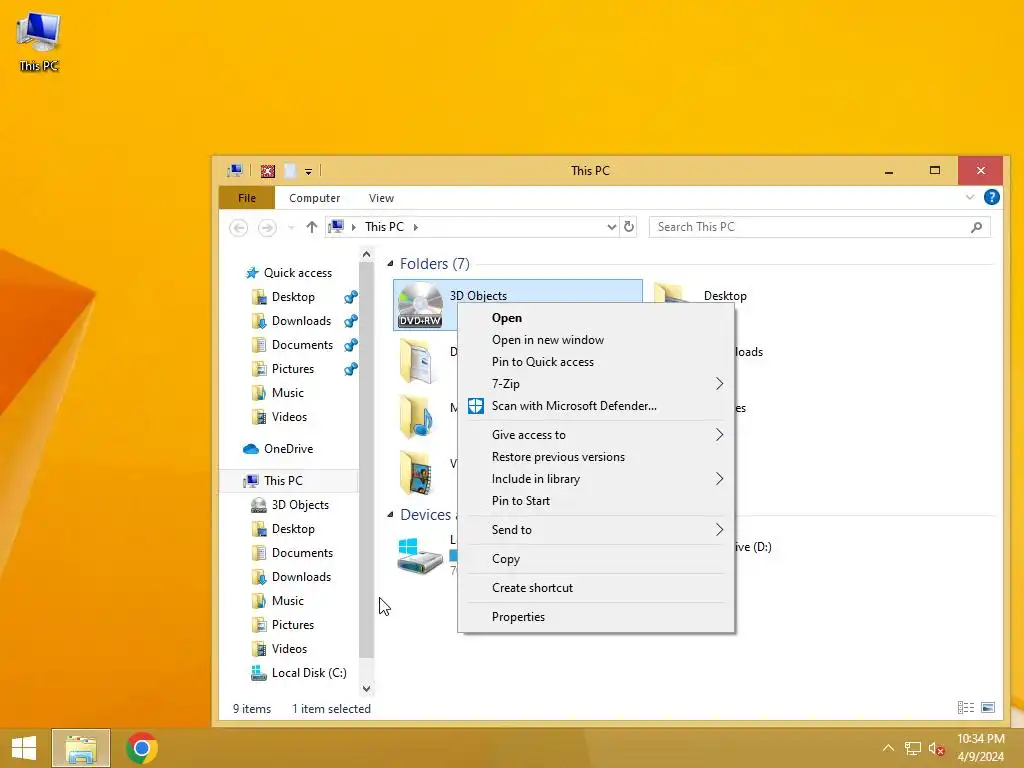Image resolution: width=1024 pixels, height=768 pixels.
Task: Click the search magnifier icon
Action: (x=976, y=227)
